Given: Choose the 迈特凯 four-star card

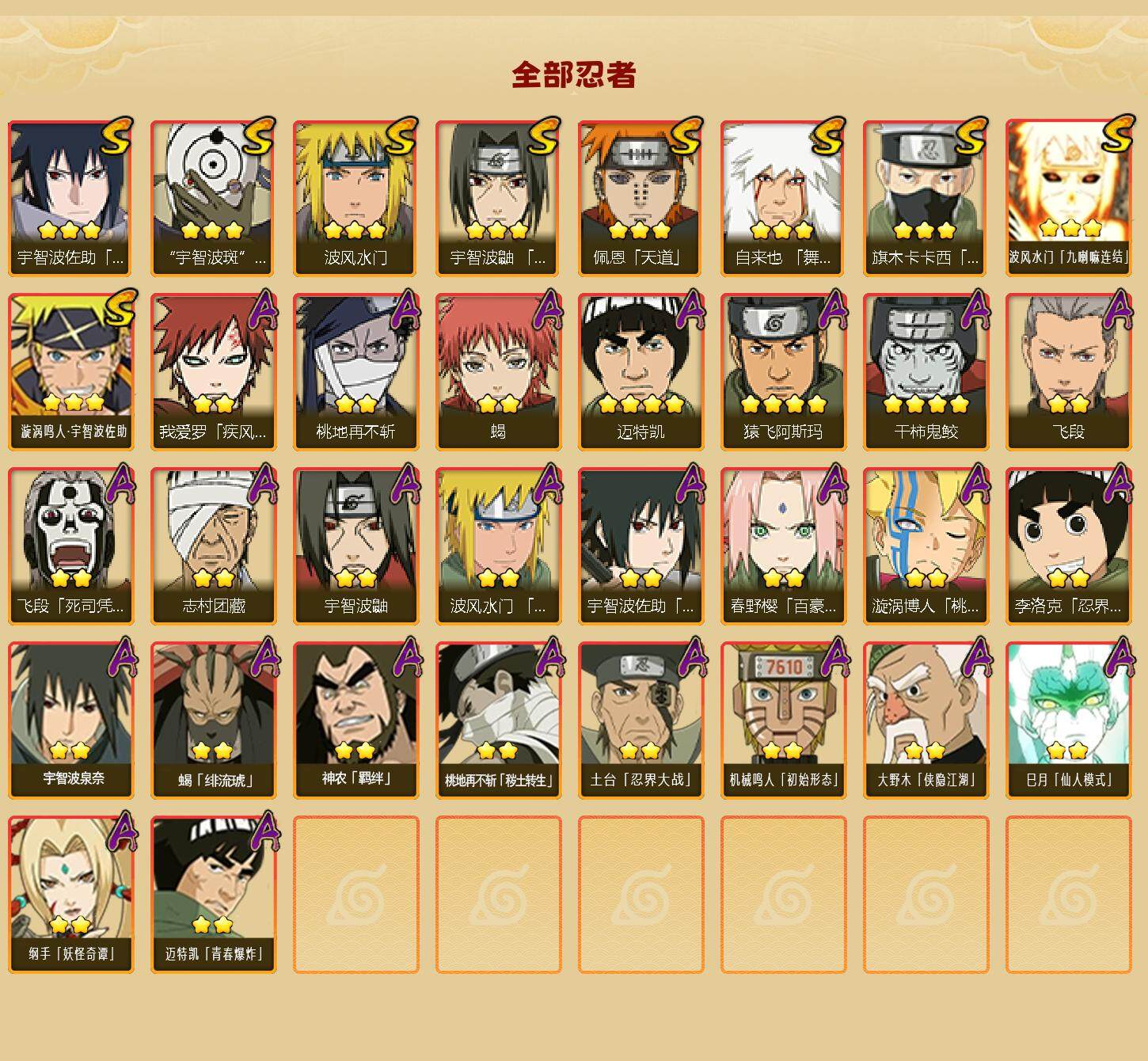Looking at the screenshot, I should pyautogui.click(x=641, y=372).
